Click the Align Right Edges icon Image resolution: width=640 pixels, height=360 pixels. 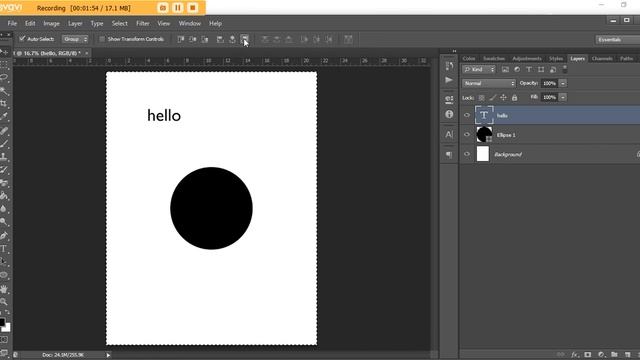pyautogui.click(x=244, y=39)
